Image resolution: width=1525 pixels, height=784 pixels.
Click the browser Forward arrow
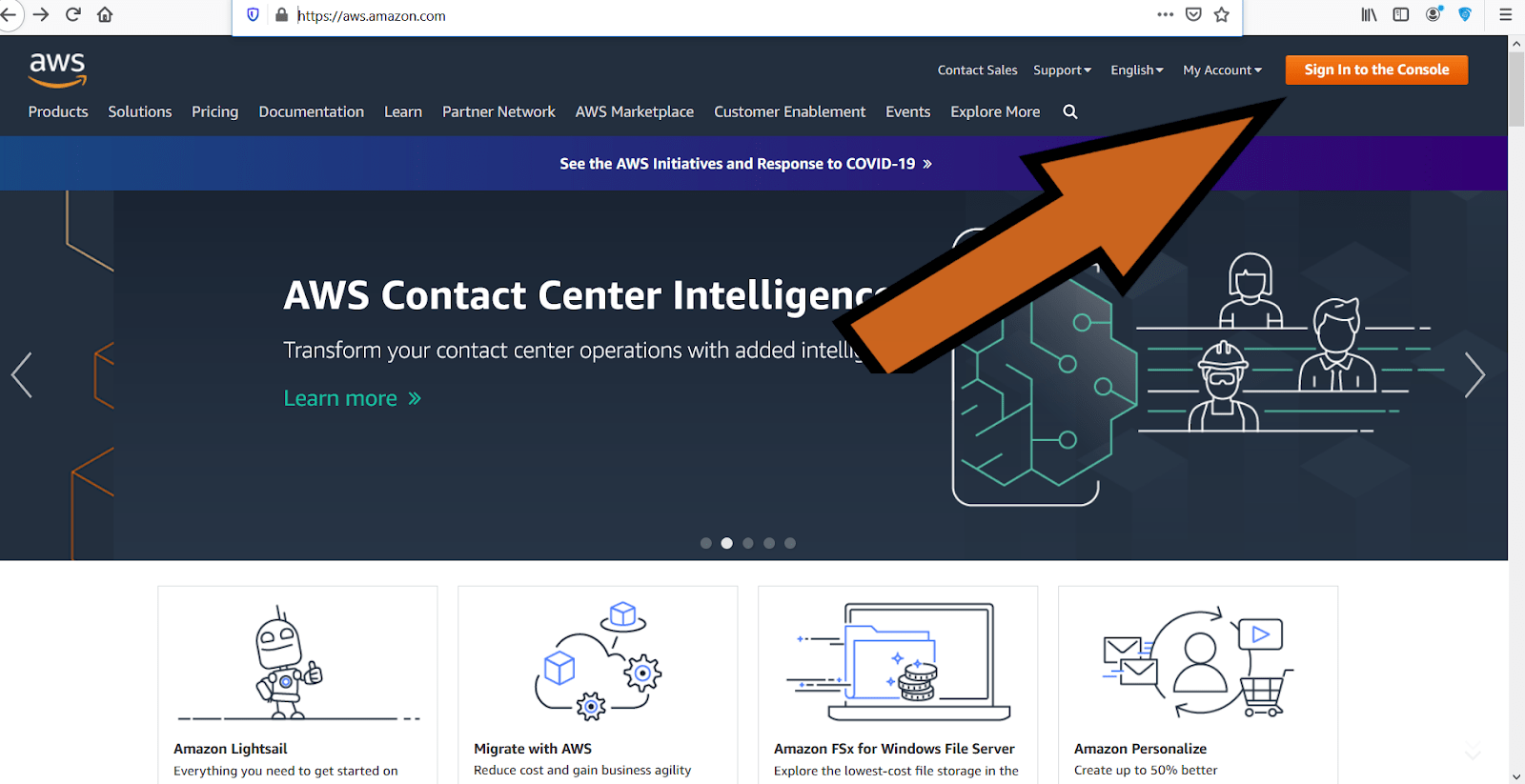(x=41, y=14)
